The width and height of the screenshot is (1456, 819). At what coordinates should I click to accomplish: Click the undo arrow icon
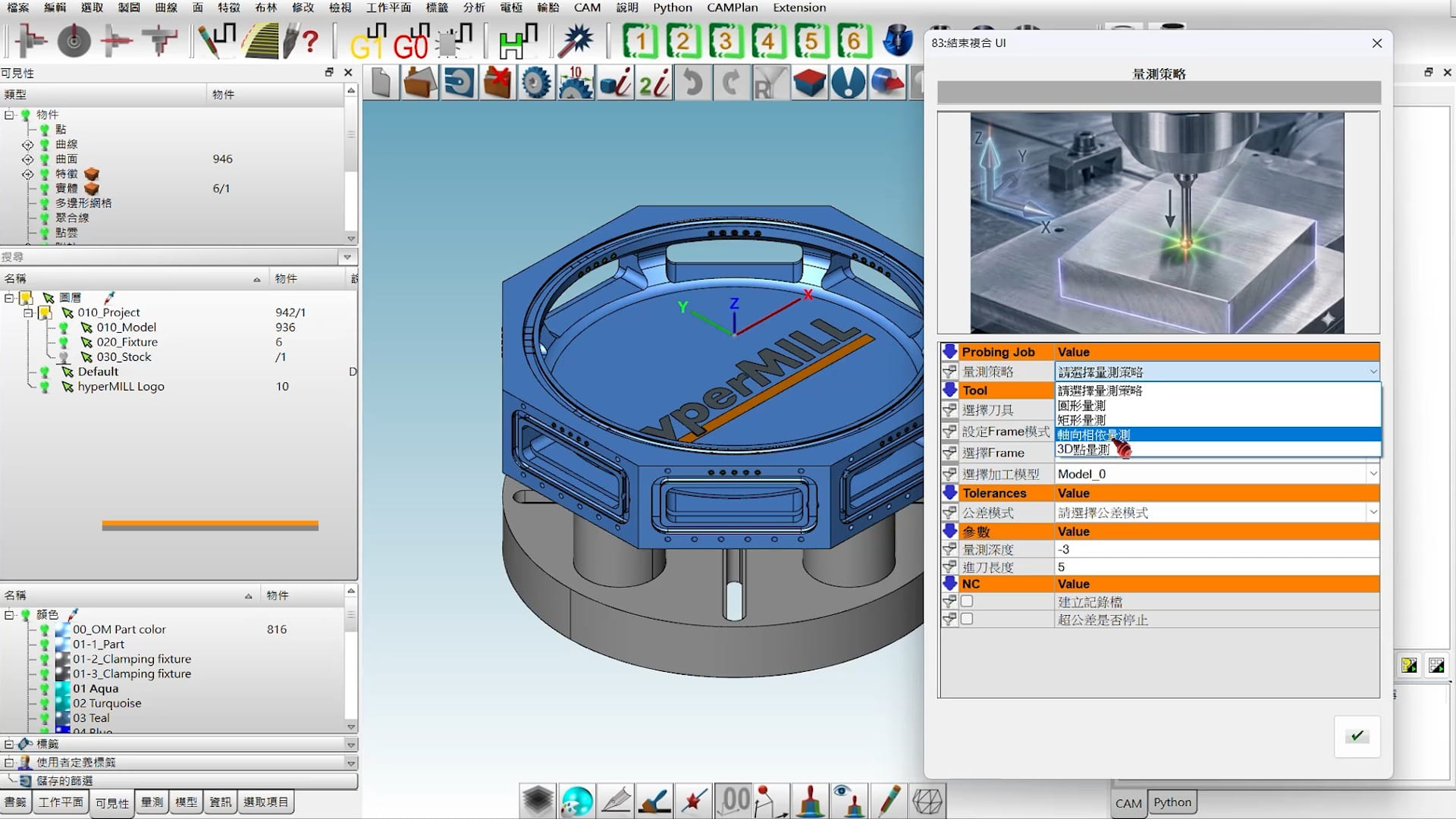pyautogui.click(x=692, y=83)
